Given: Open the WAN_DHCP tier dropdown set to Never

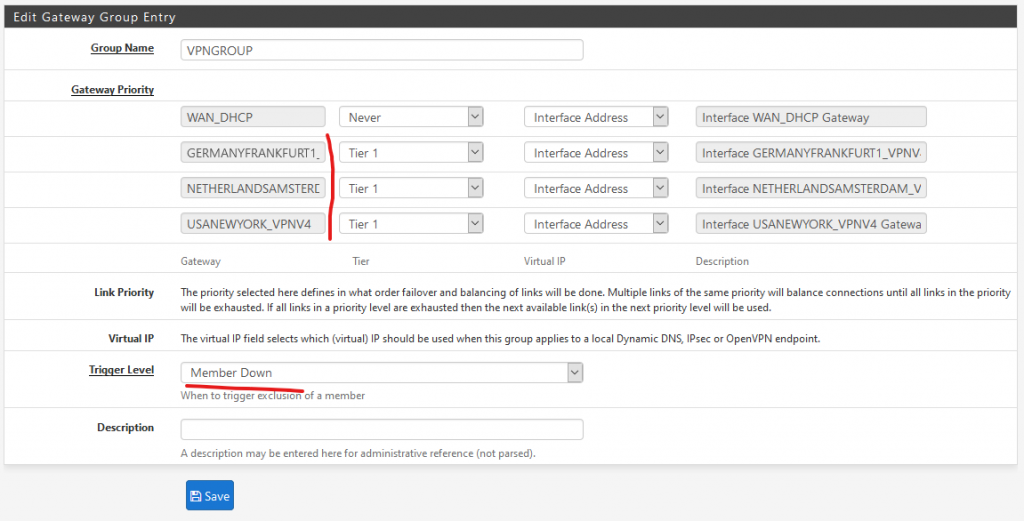Looking at the screenshot, I should click(x=411, y=117).
